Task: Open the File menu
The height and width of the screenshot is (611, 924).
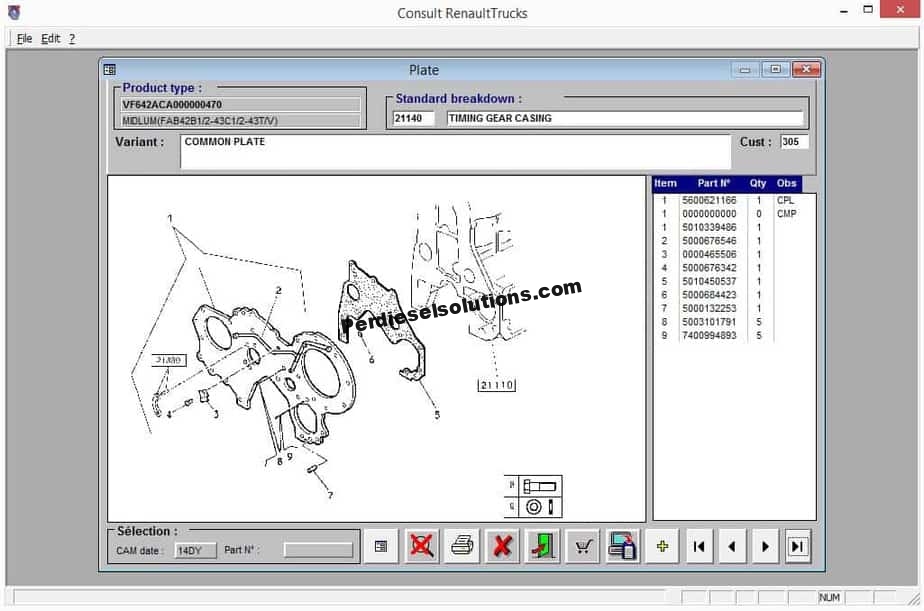Action: point(24,39)
